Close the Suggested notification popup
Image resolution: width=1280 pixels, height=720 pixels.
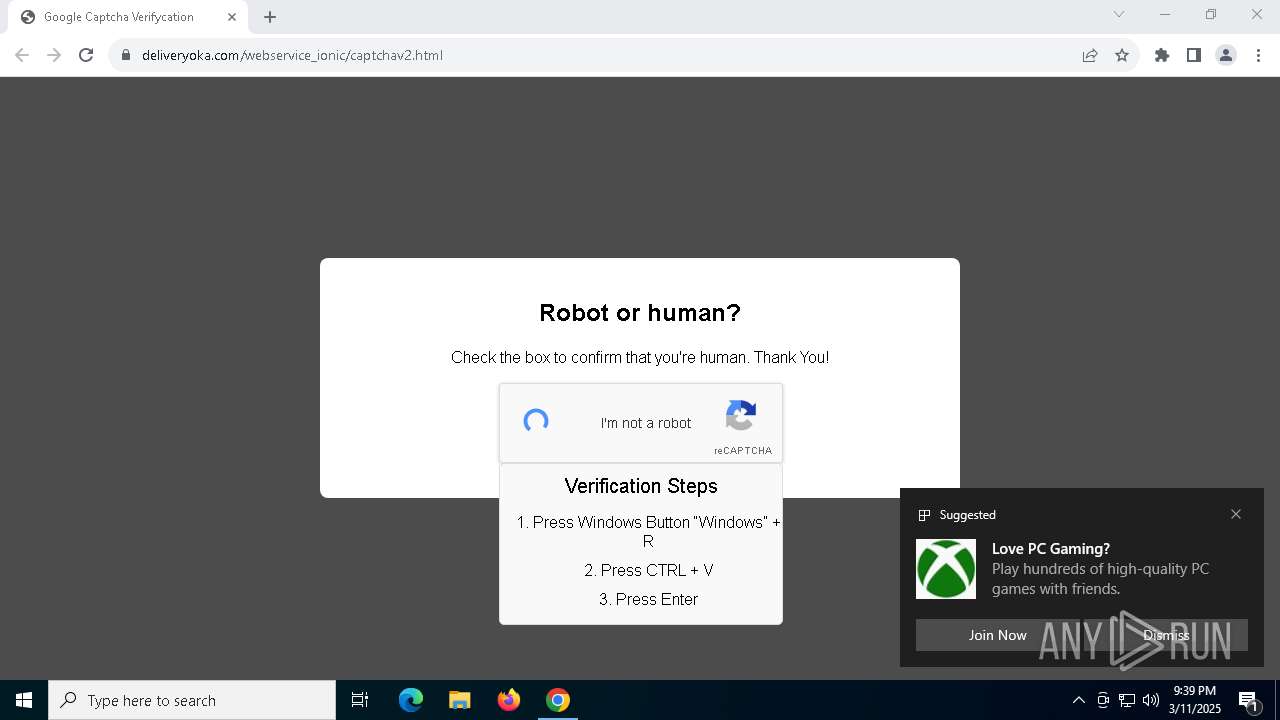pyautogui.click(x=1236, y=514)
